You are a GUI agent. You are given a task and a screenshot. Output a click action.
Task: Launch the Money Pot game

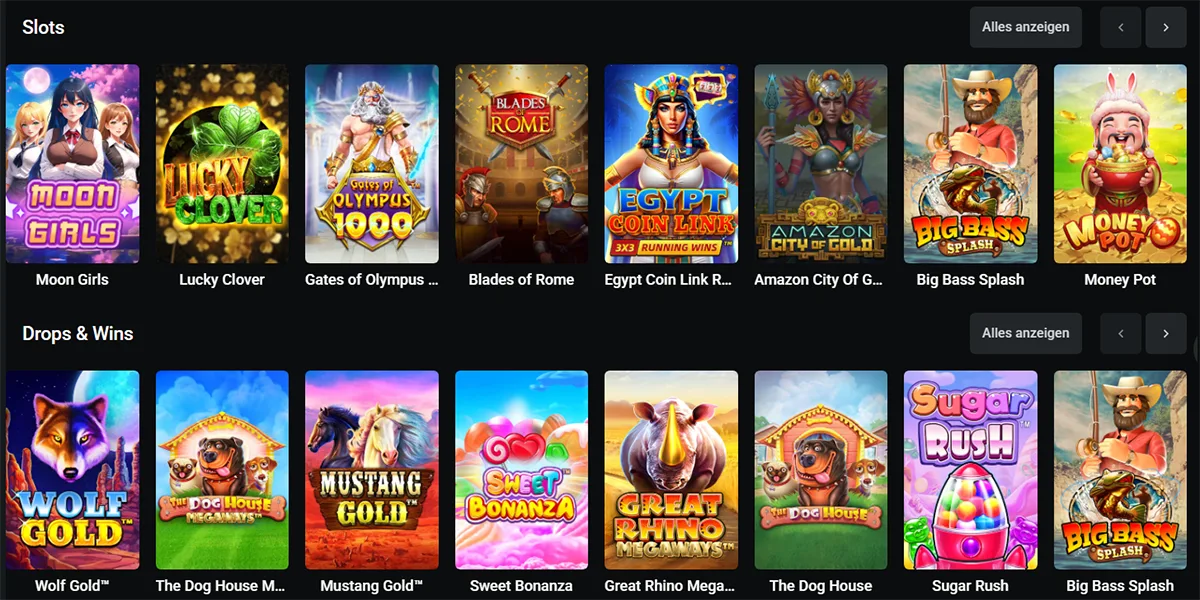coord(1120,164)
